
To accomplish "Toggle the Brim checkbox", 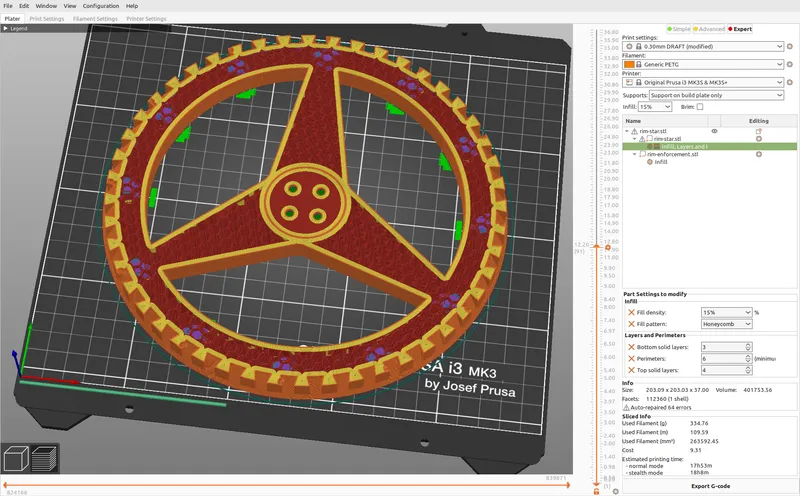I will coord(699,107).
